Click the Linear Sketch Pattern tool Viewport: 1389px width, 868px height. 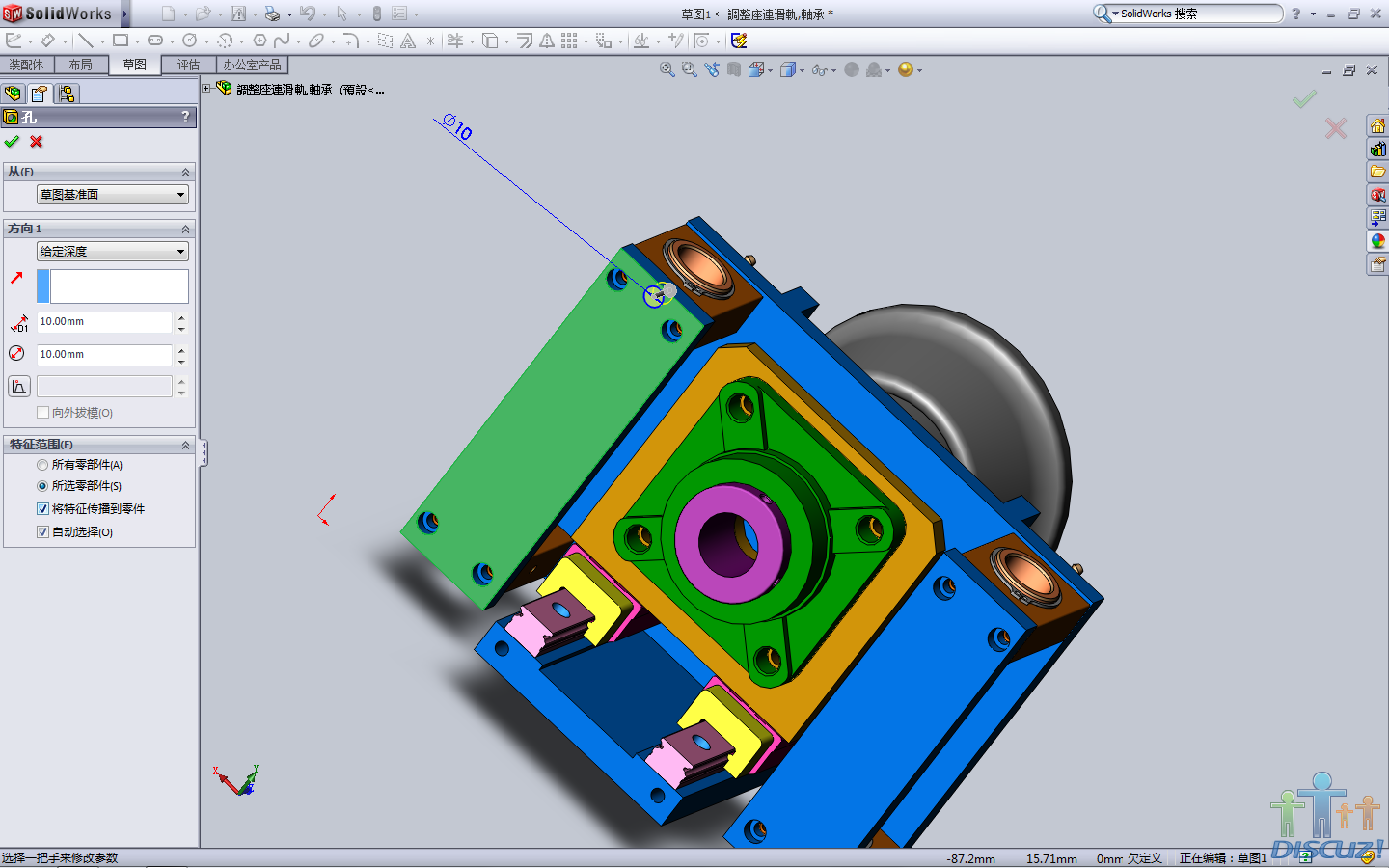pos(569,41)
